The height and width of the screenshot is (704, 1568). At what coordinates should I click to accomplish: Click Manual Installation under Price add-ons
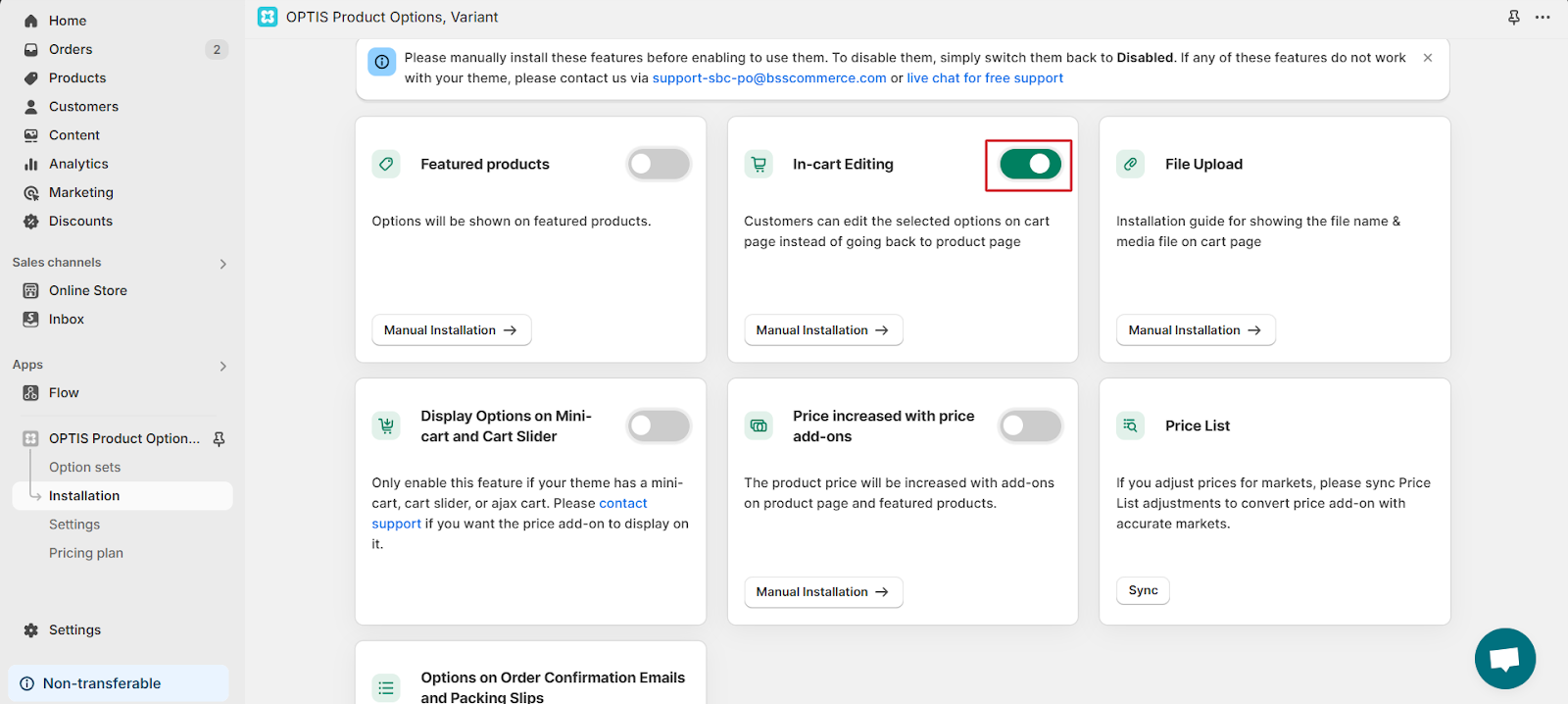point(823,592)
